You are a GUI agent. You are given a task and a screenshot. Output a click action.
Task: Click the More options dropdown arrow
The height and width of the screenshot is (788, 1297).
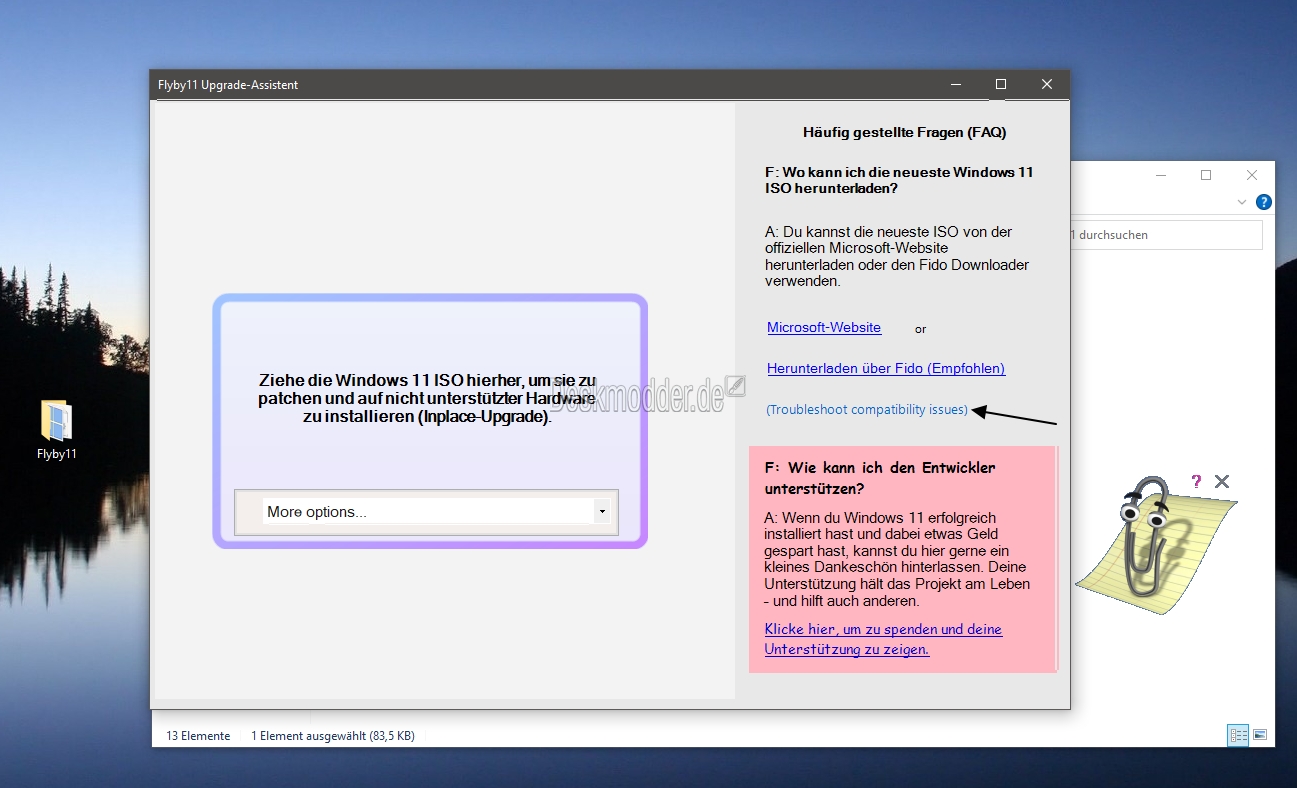[602, 512]
